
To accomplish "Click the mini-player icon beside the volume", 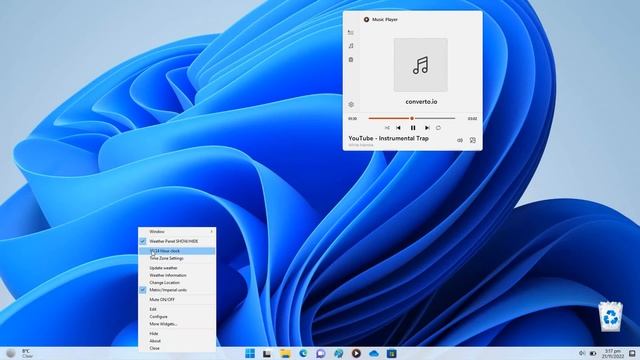I will 473,140.
